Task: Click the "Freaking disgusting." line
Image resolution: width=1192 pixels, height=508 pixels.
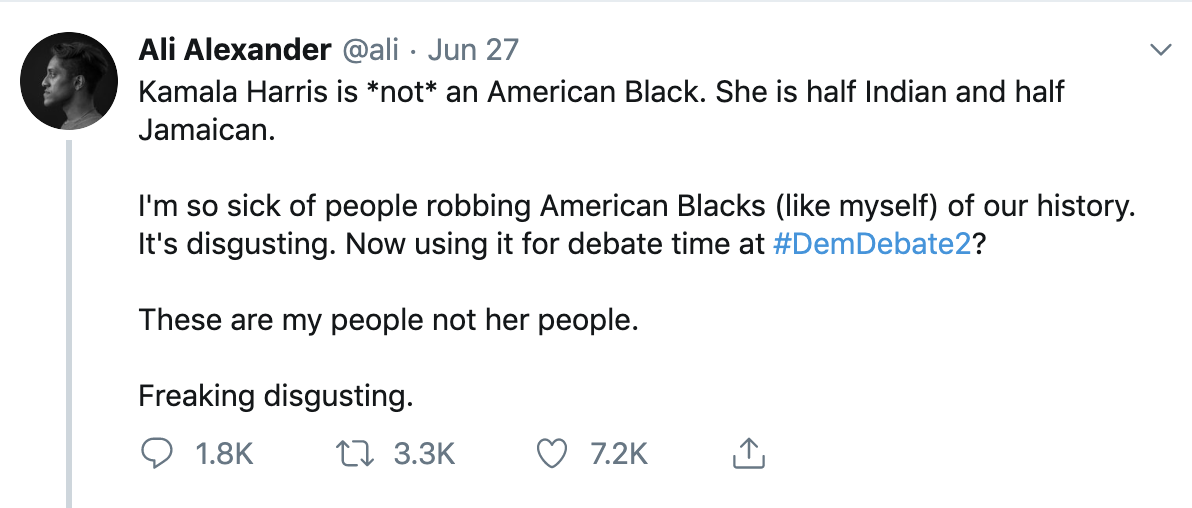Action: pos(276,396)
